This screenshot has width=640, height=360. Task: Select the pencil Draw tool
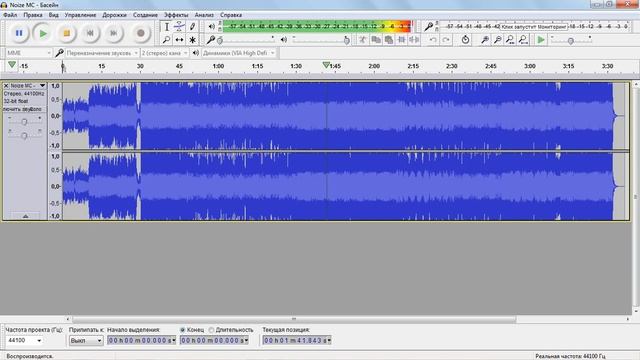(192, 27)
